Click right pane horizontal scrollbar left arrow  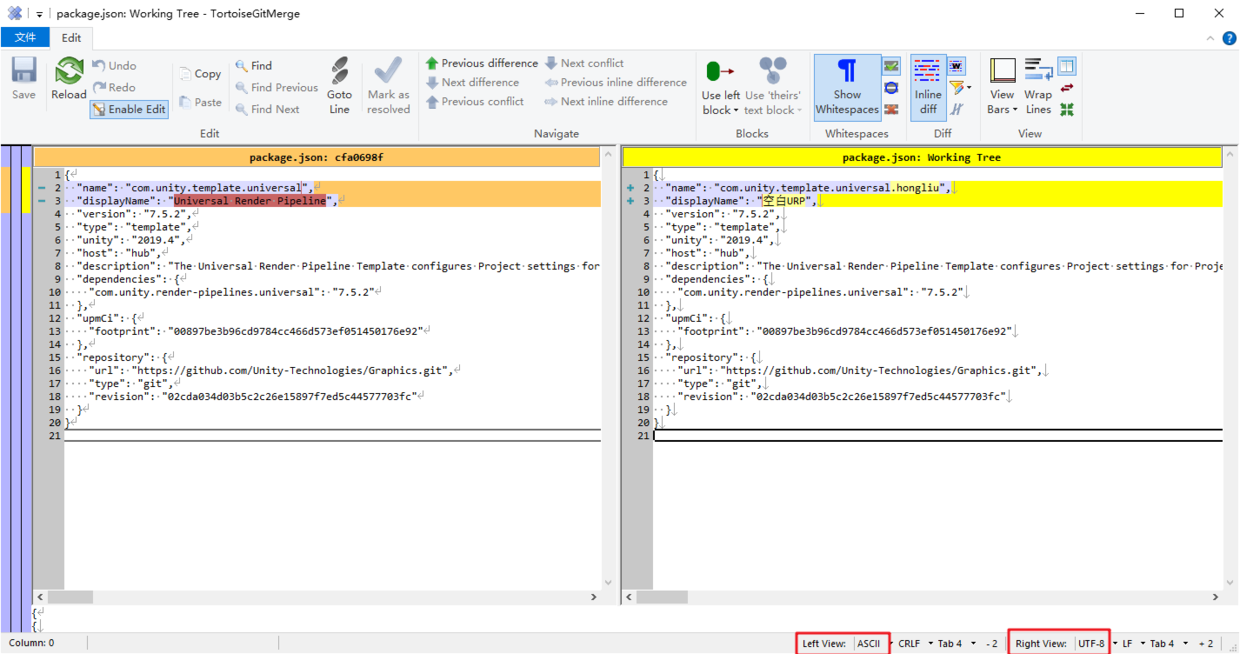[629, 597]
